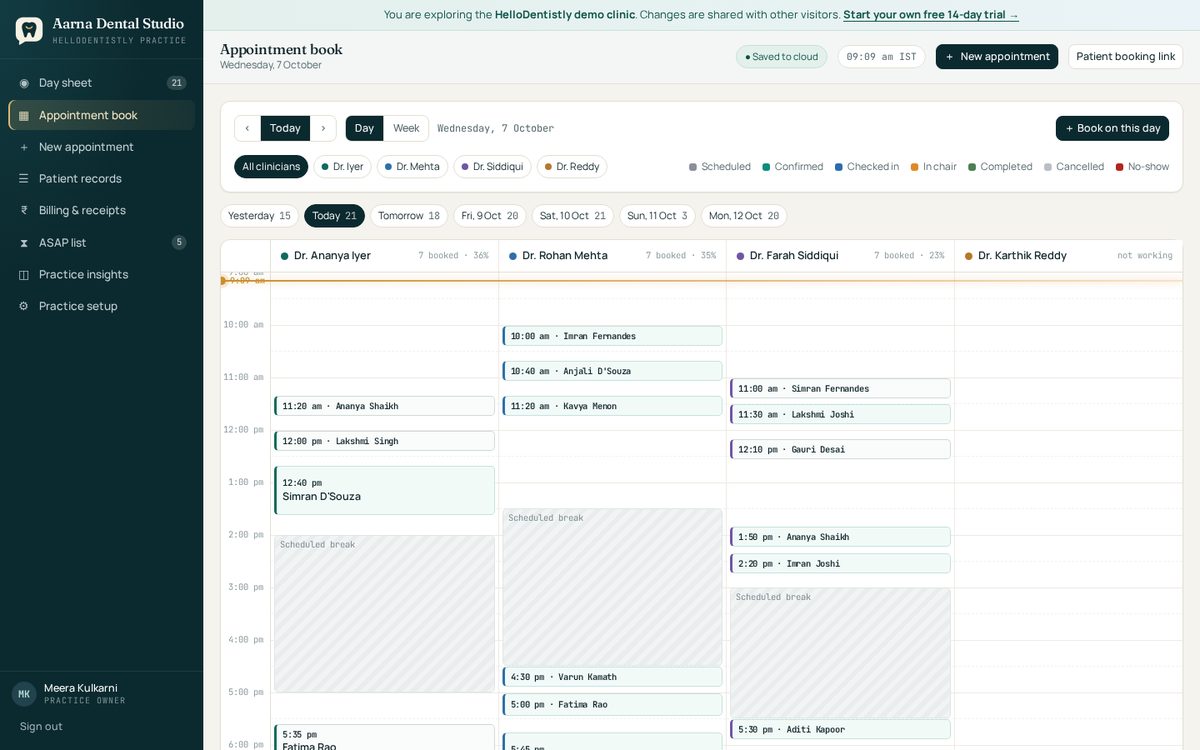This screenshot has height=750, width=1200.
Task: Open ASAP list in sidebar
Action: [x=102, y=243]
